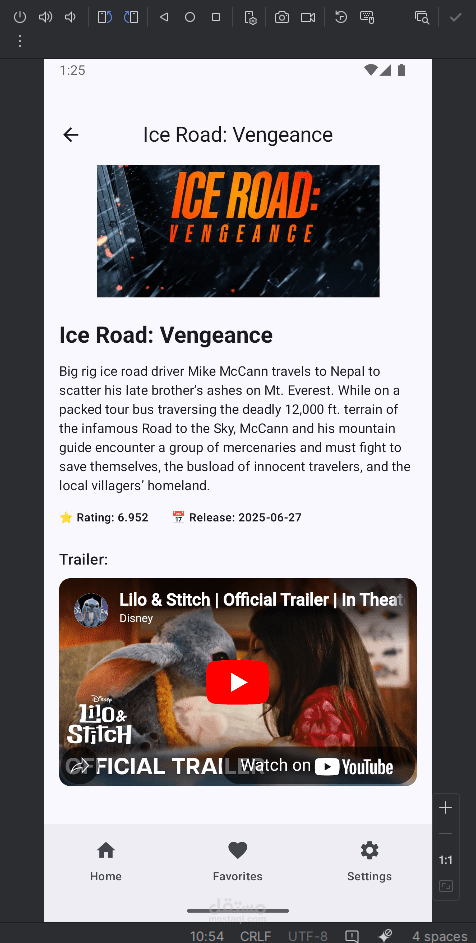Click the emulator power button icon

(20, 17)
